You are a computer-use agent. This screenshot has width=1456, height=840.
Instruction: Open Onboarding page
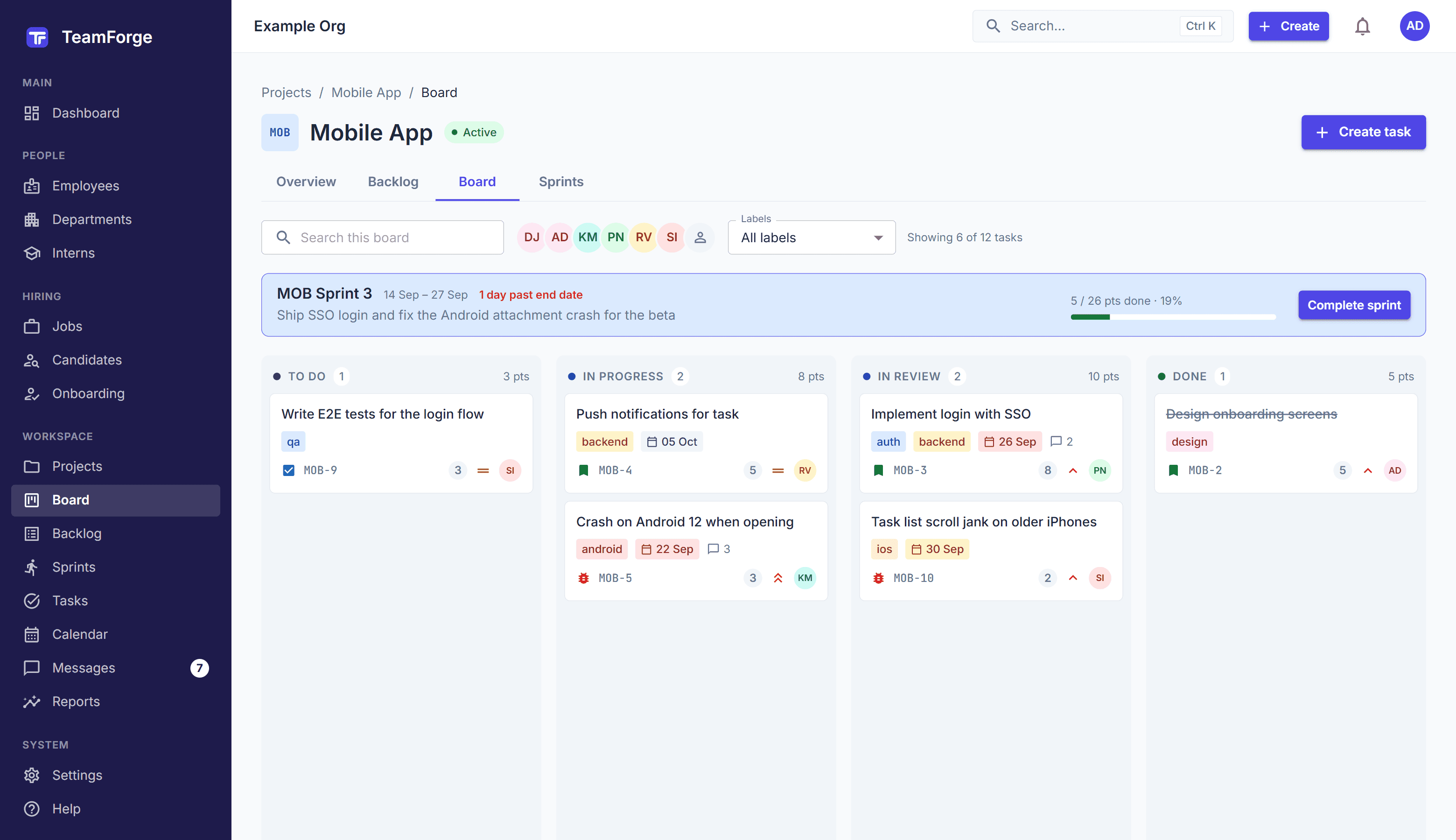click(x=115, y=393)
